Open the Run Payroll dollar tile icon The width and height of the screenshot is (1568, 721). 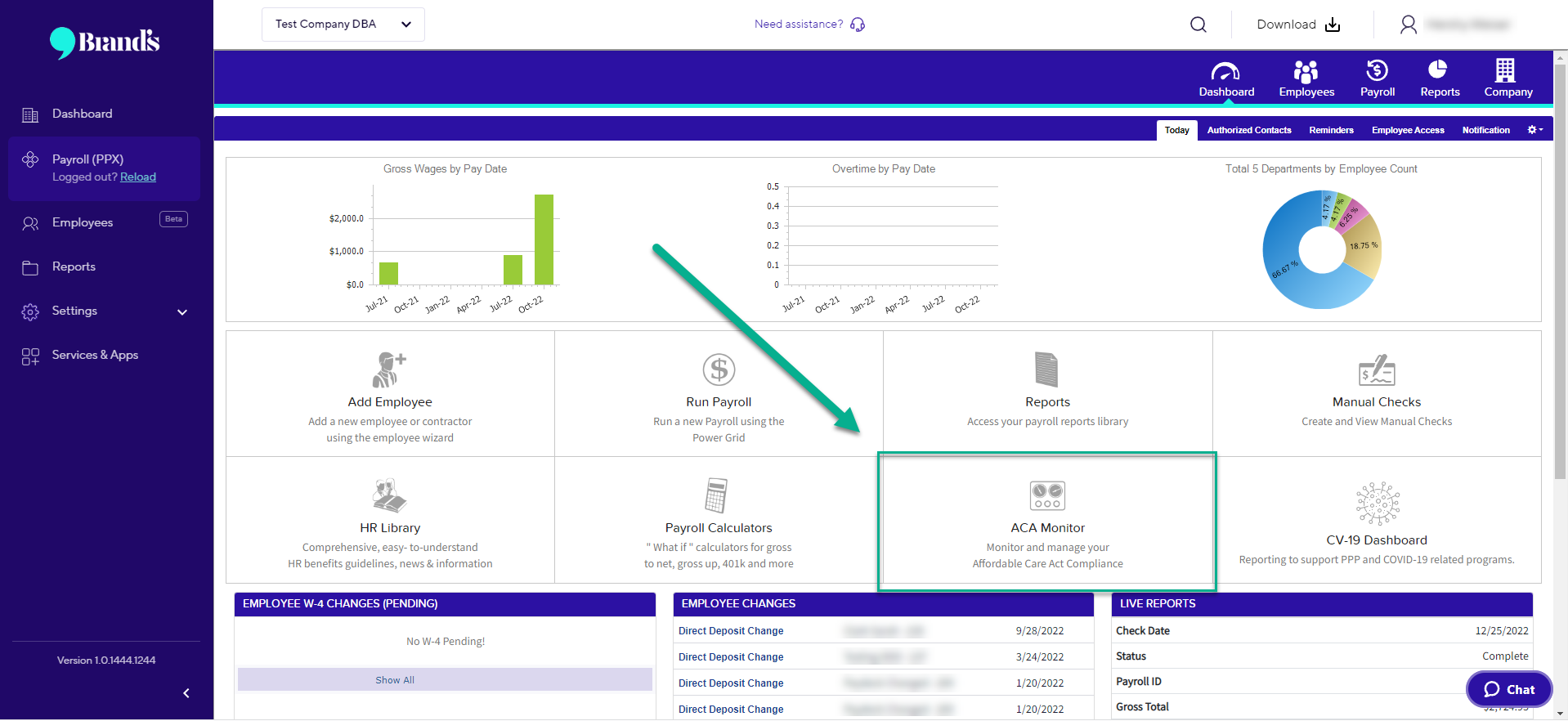(719, 369)
